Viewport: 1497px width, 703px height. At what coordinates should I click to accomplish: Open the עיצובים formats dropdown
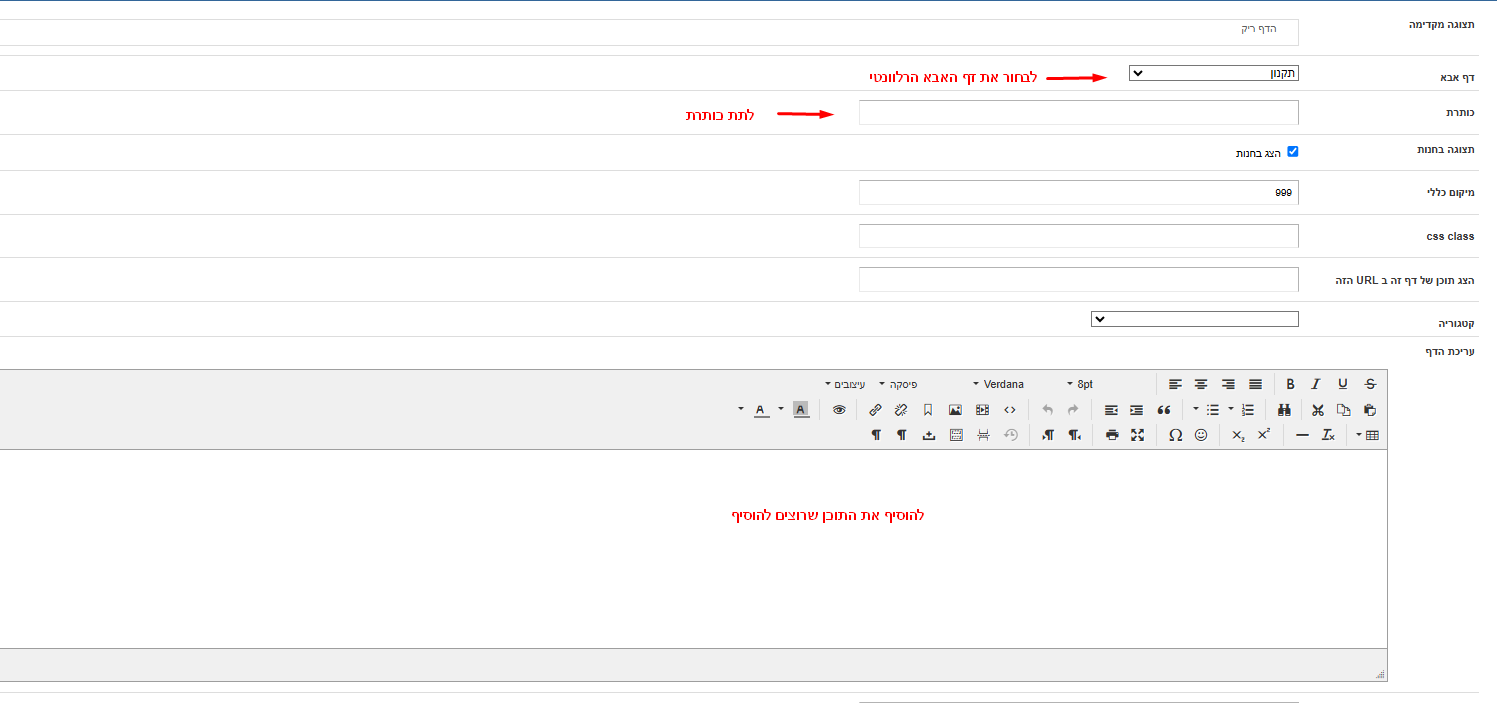click(845, 384)
